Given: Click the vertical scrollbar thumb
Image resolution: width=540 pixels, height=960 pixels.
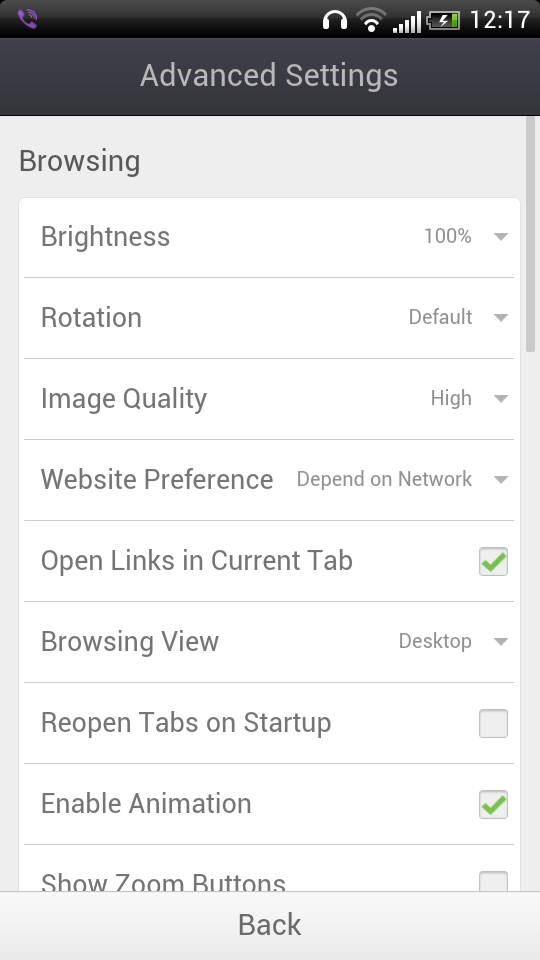Looking at the screenshot, I should coord(530,234).
